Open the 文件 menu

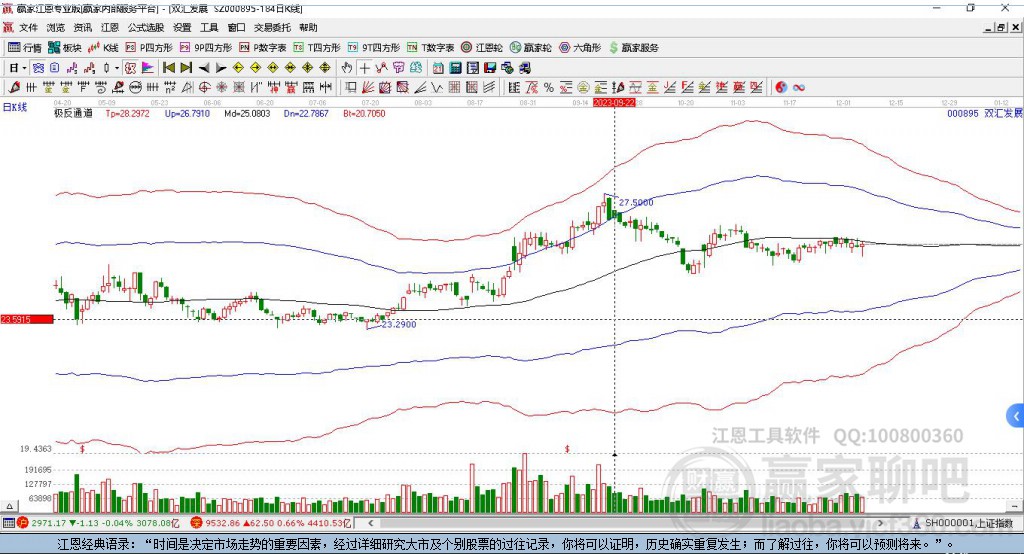coord(28,27)
